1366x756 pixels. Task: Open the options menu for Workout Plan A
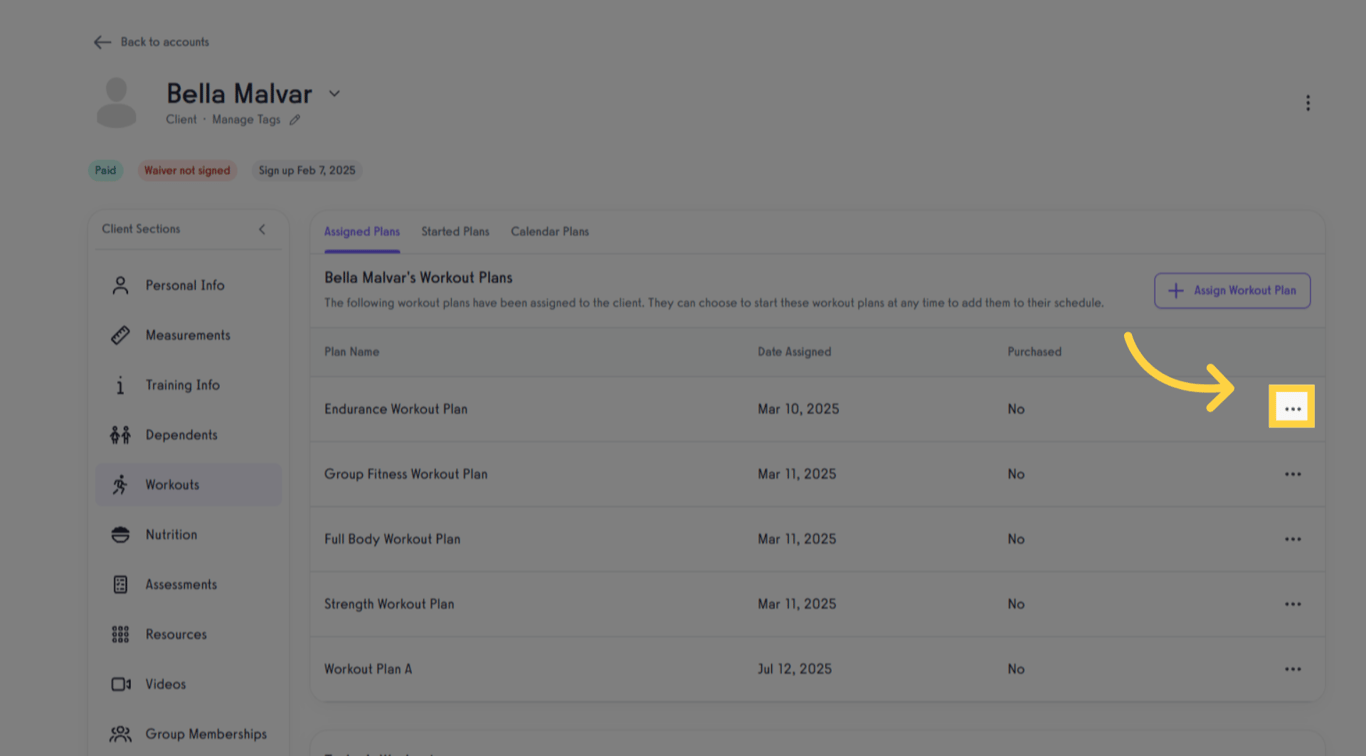[x=1292, y=669]
